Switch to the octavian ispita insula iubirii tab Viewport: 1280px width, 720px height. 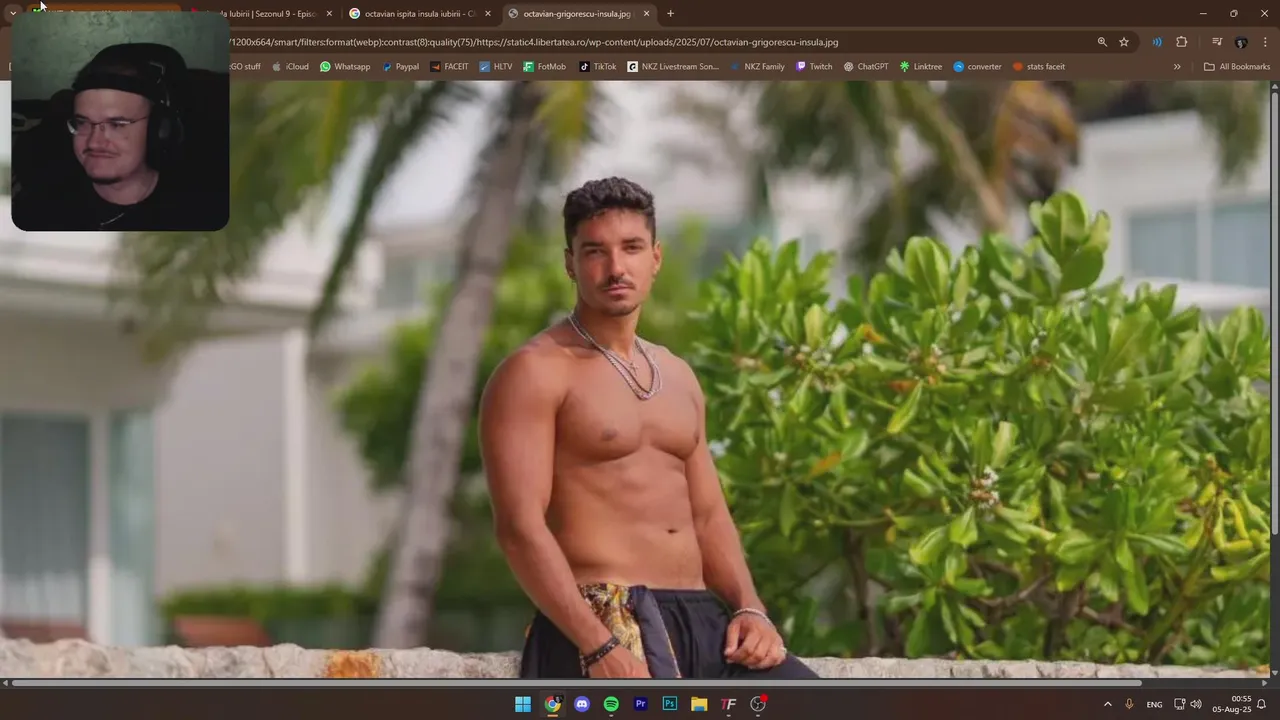pos(419,13)
